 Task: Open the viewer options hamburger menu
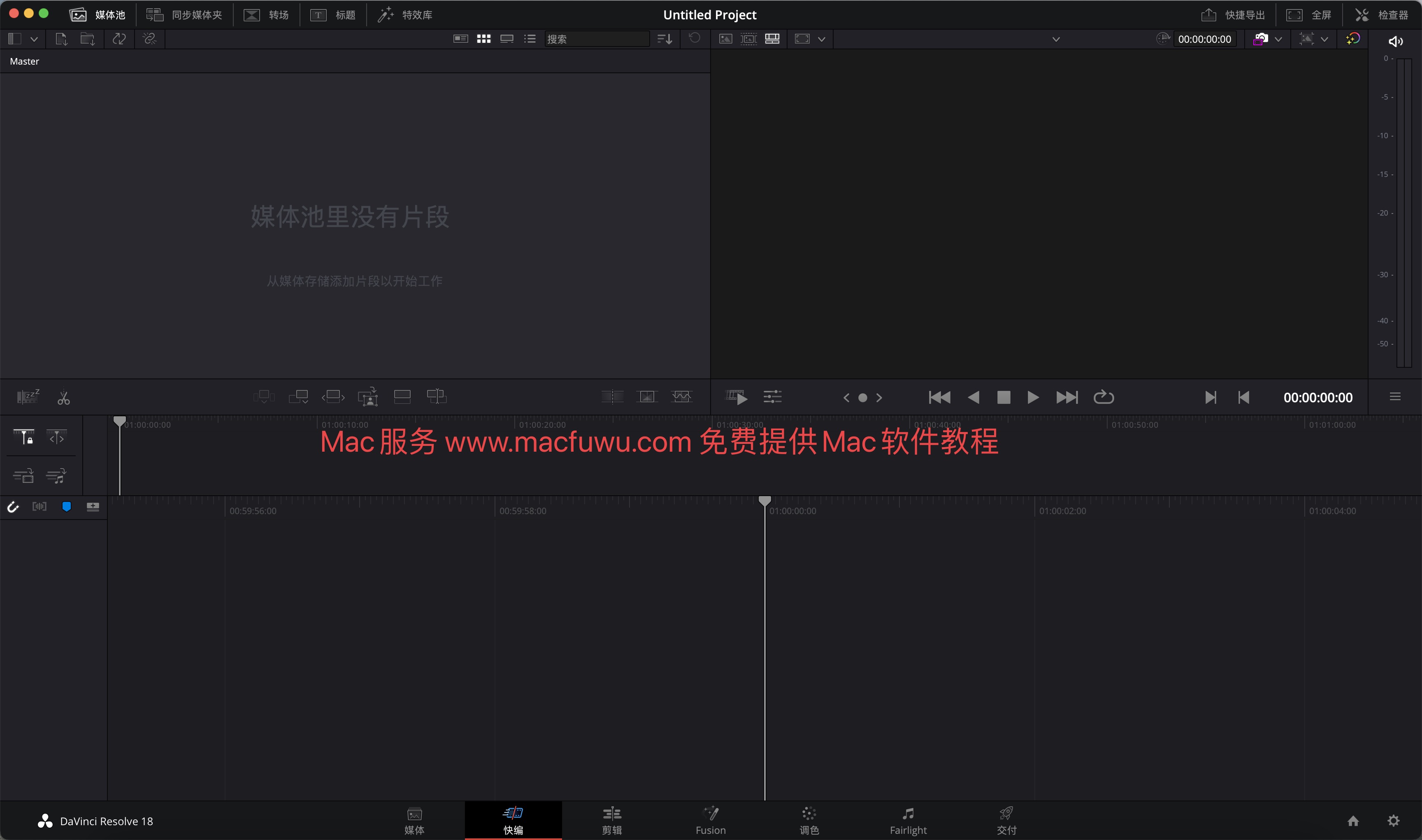1395,397
